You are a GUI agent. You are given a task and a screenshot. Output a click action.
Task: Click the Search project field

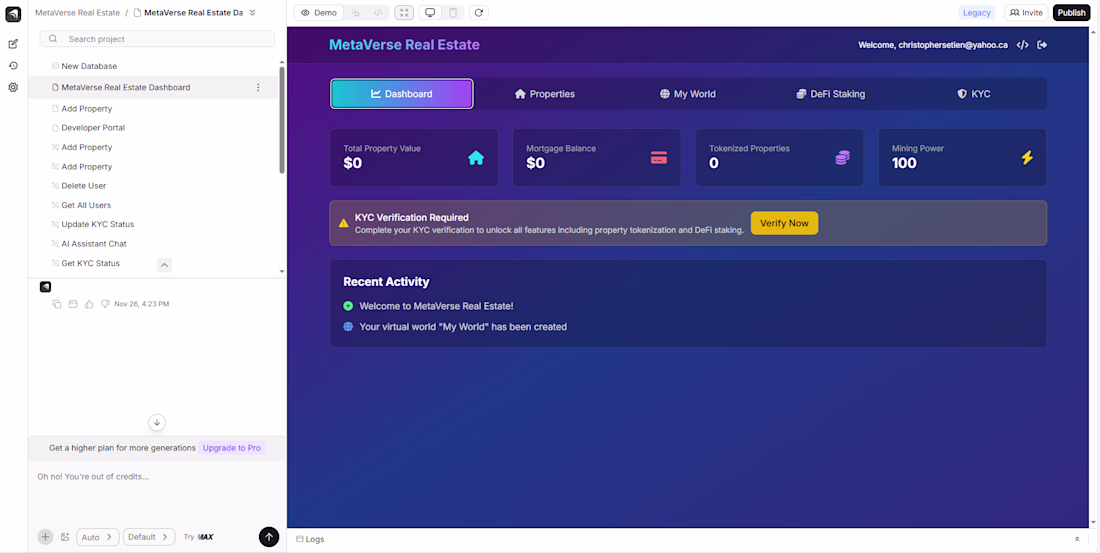[x=157, y=39]
